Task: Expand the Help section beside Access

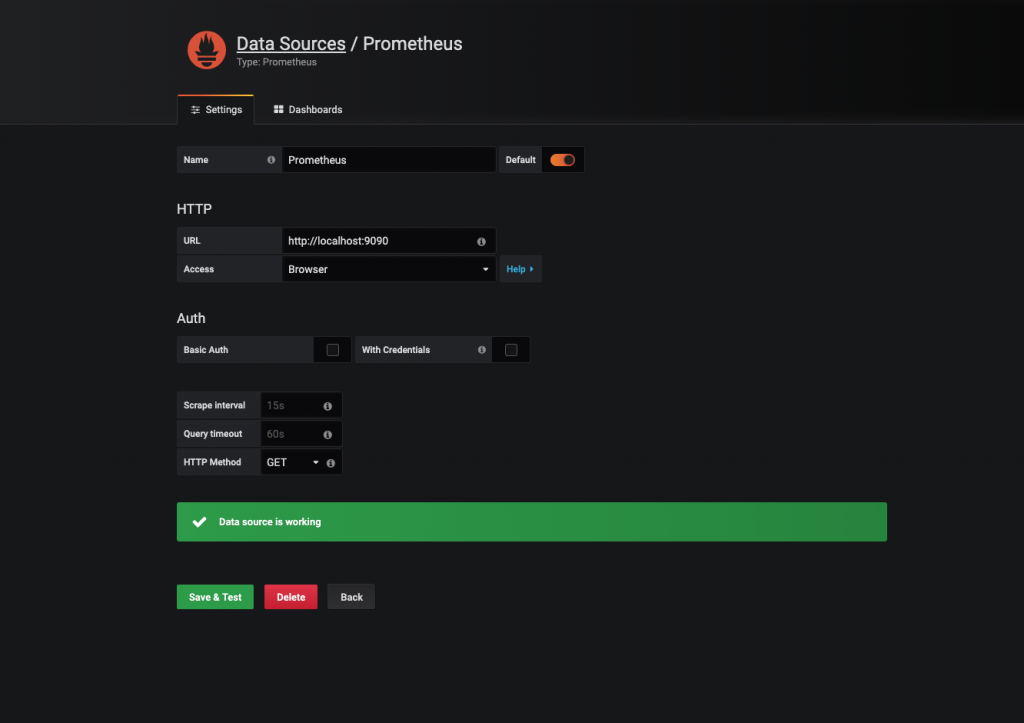Action: point(520,269)
